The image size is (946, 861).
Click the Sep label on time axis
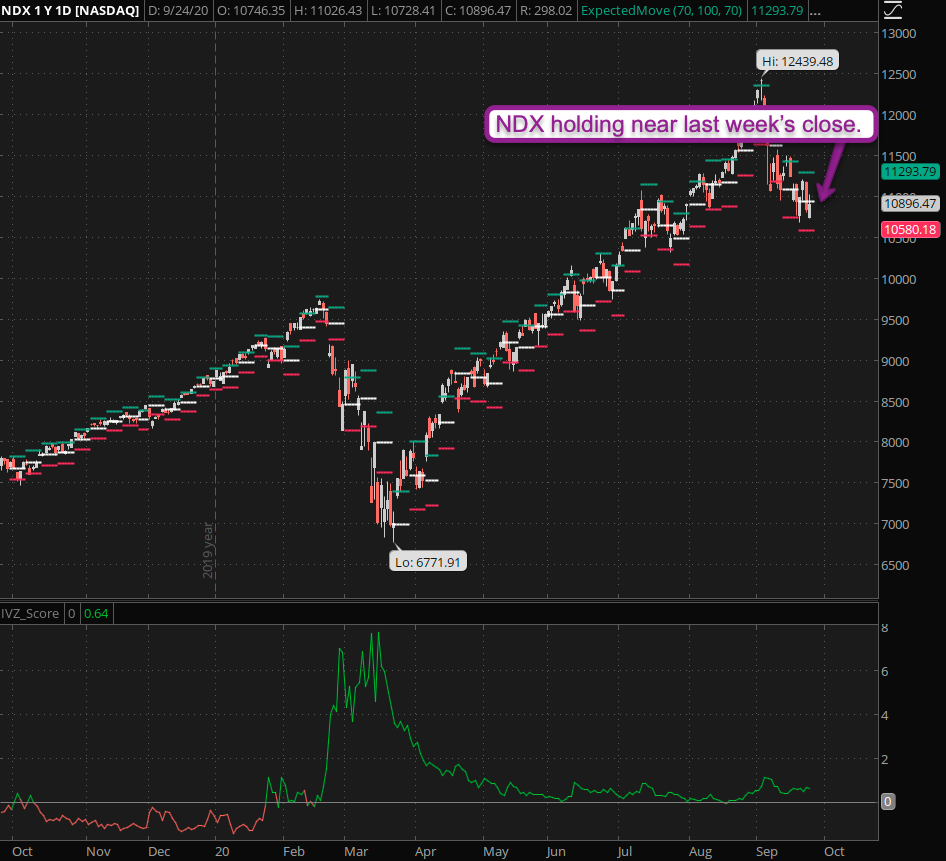point(767,851)
